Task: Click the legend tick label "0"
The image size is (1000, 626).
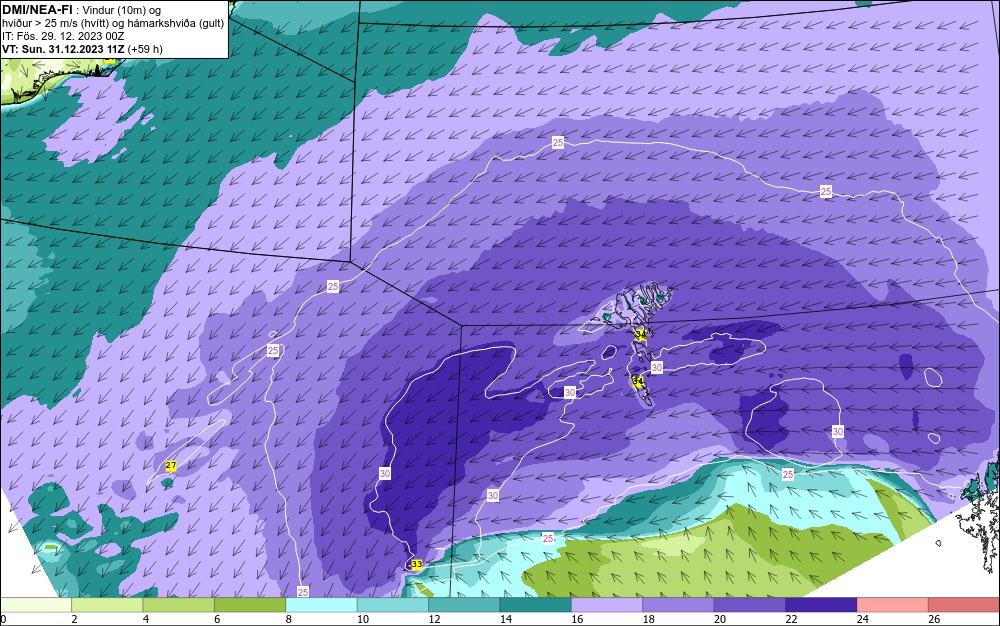Action: [x=3, y=619]
